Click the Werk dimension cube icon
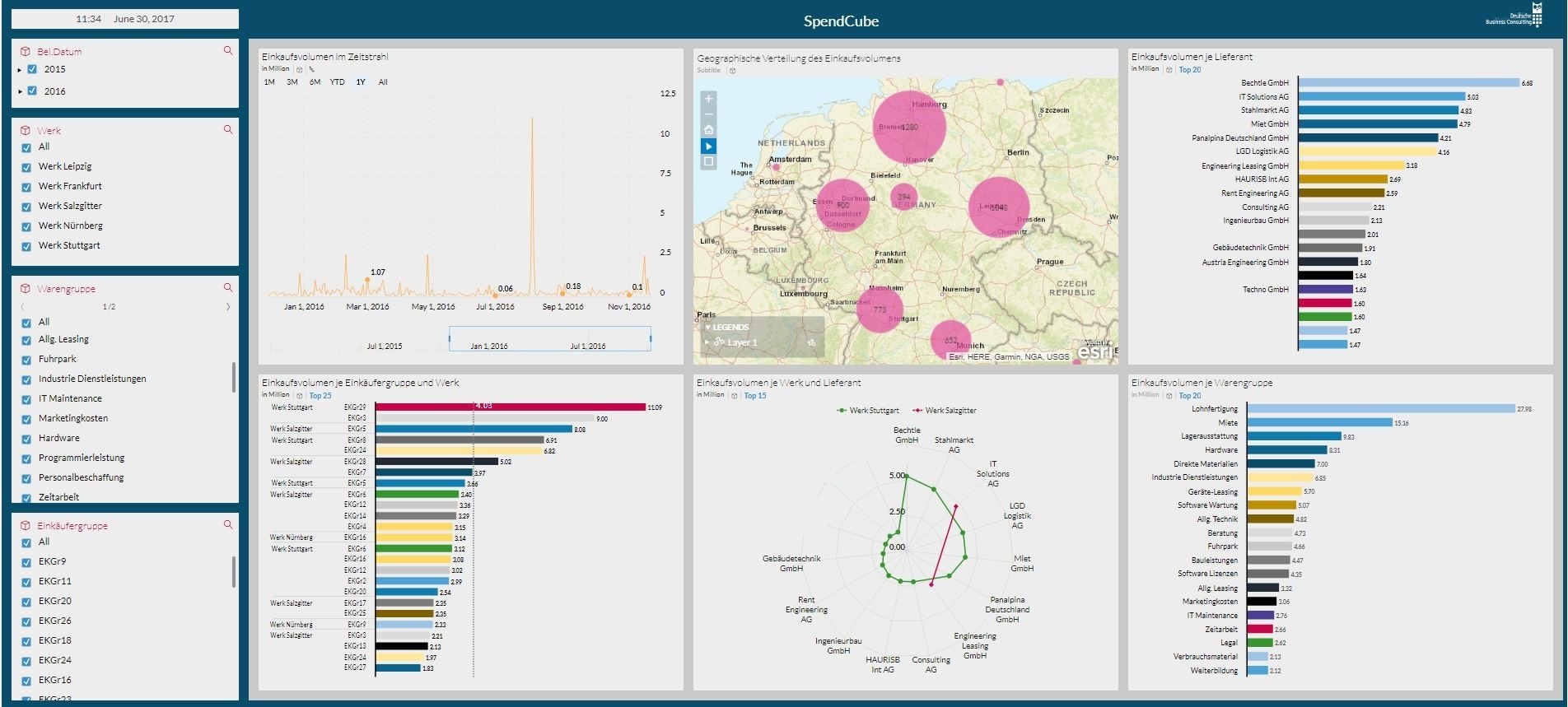 [26, 130]
